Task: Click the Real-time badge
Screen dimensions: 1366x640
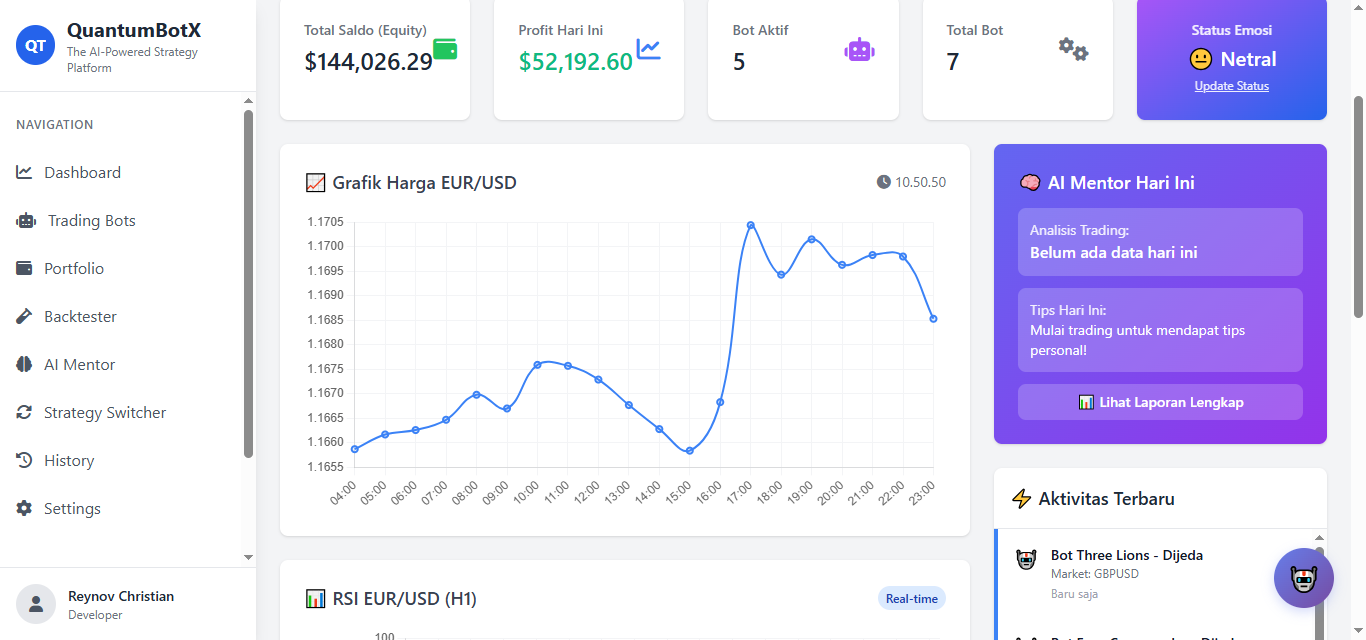Action: point(912,598)
